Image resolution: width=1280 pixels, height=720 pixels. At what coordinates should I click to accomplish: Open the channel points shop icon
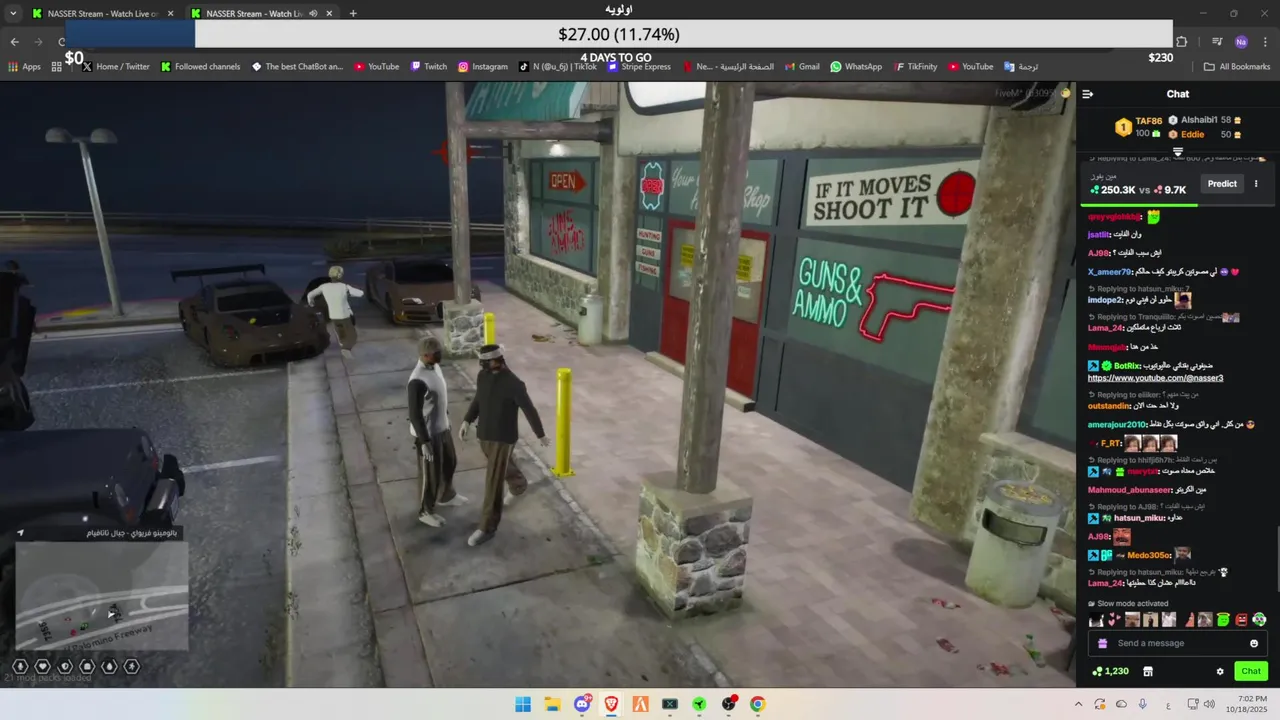[x=1148, y=671]
